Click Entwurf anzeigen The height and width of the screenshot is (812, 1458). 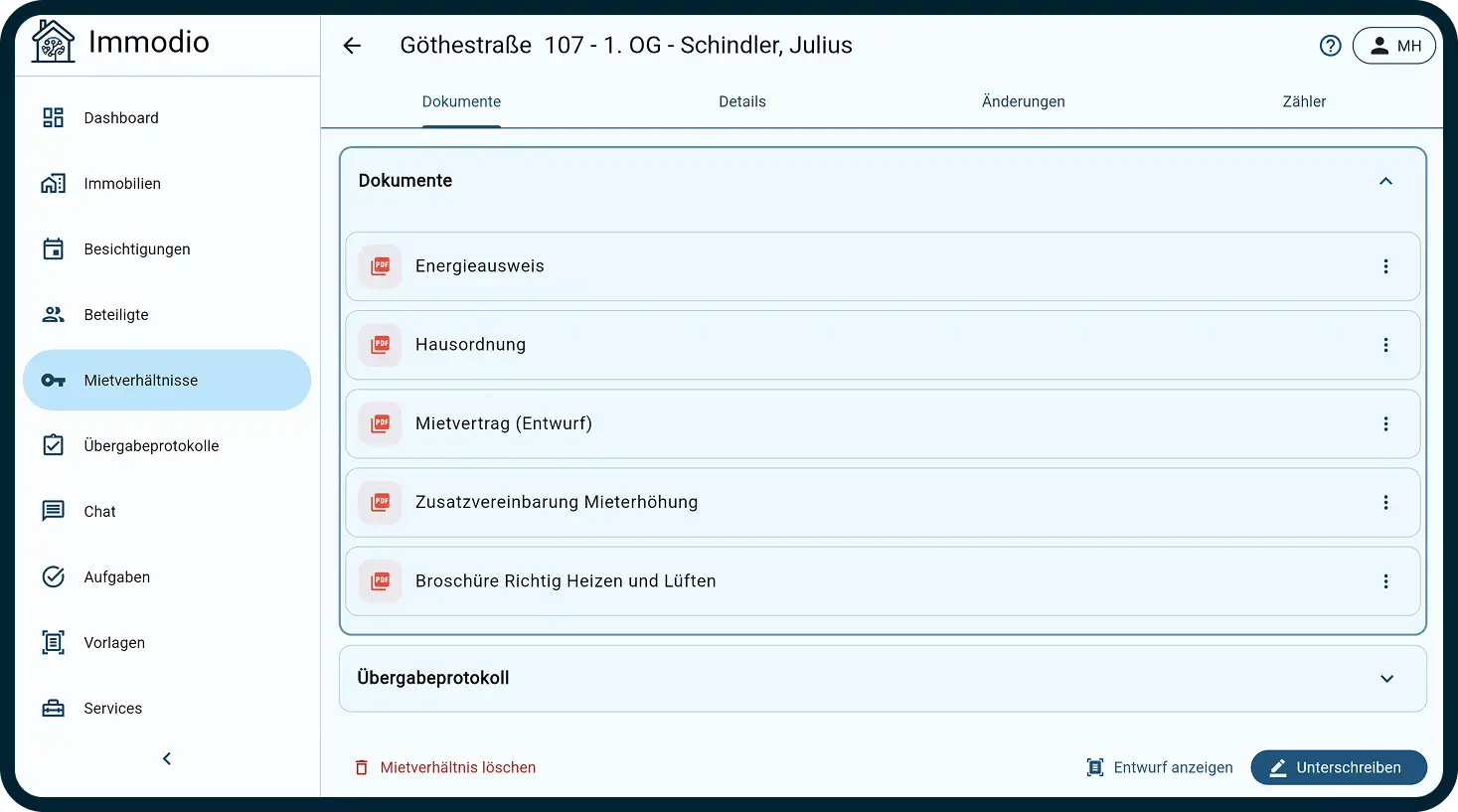(x=1160, y=767)
